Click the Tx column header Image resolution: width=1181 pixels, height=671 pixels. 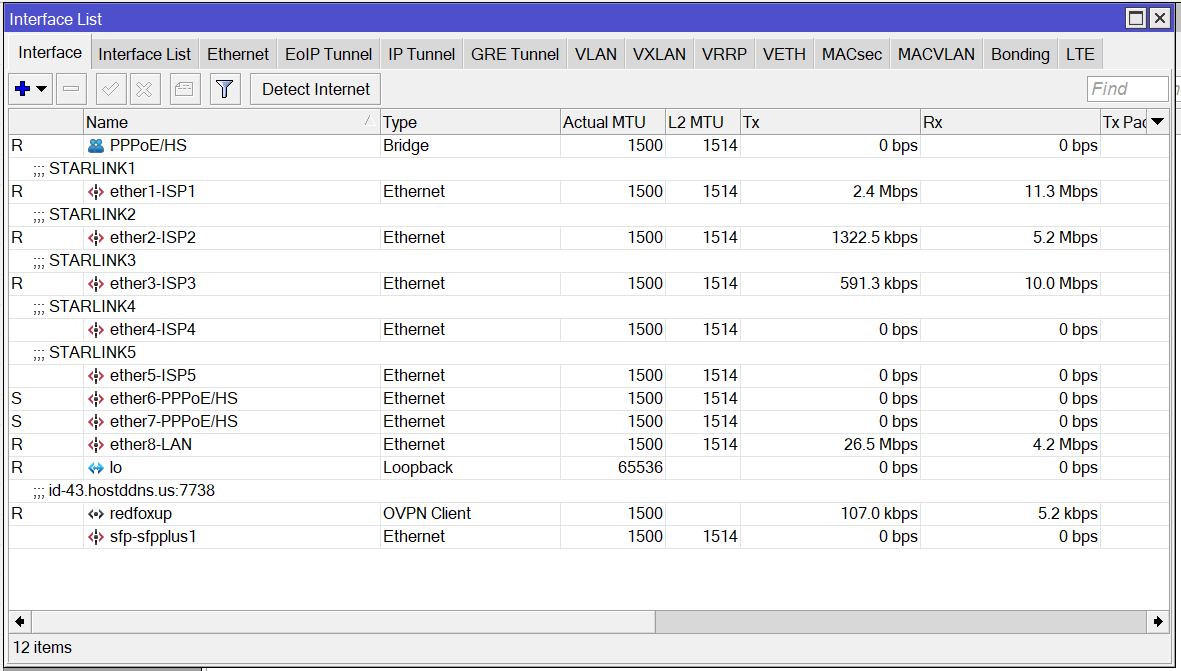point(830,122)
